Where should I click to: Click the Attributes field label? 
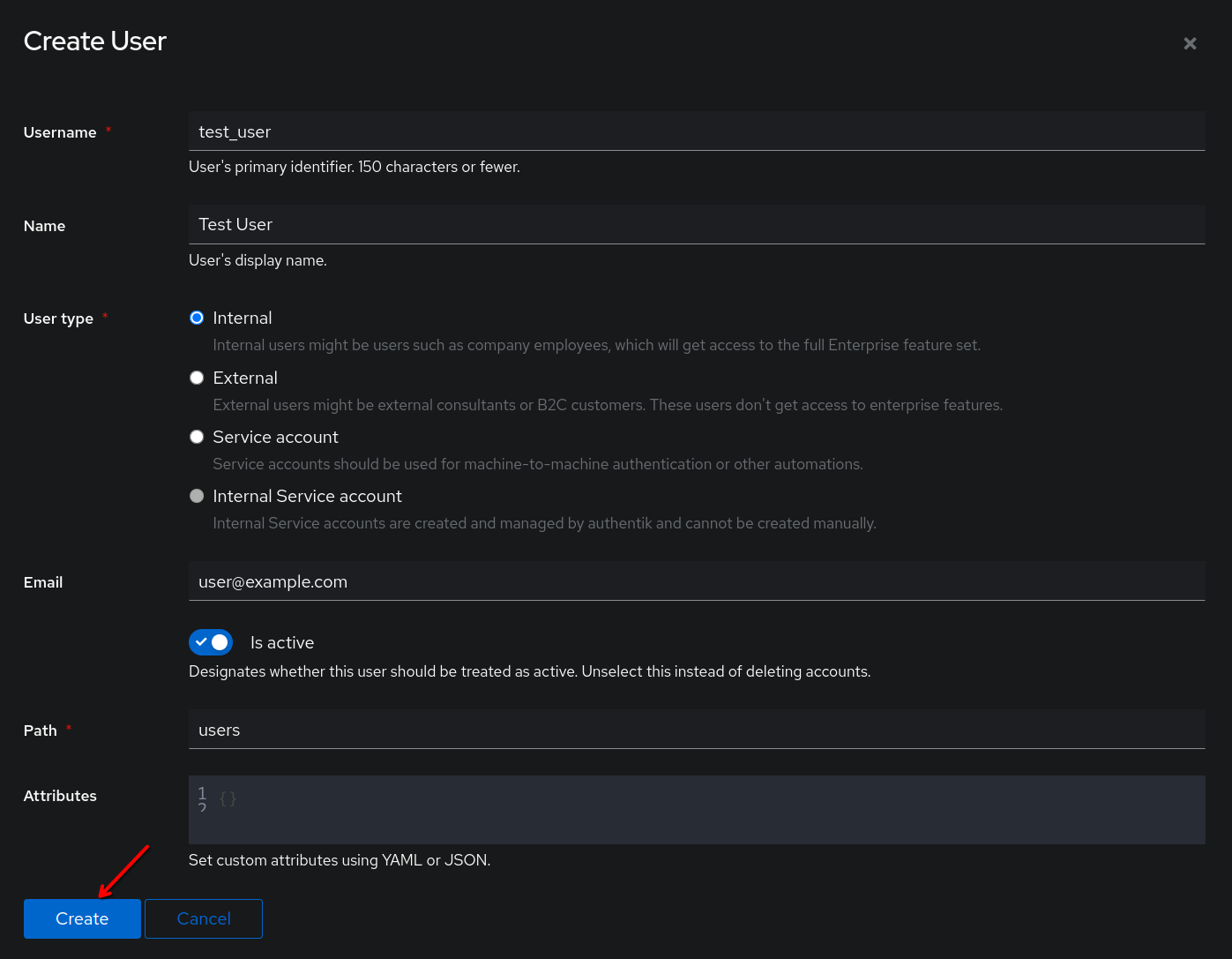[x=60, y=796]
